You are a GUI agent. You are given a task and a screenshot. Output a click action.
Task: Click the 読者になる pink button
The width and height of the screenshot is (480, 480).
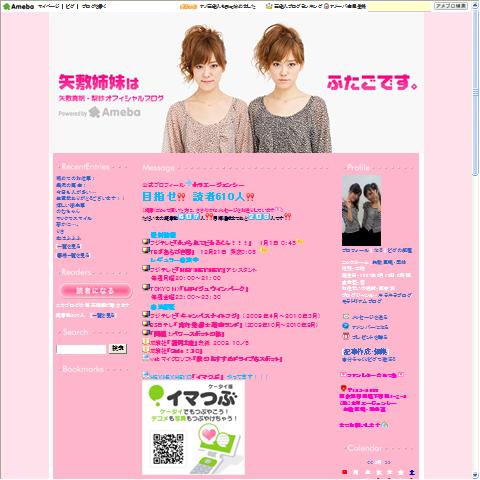(x=96, y=291)
